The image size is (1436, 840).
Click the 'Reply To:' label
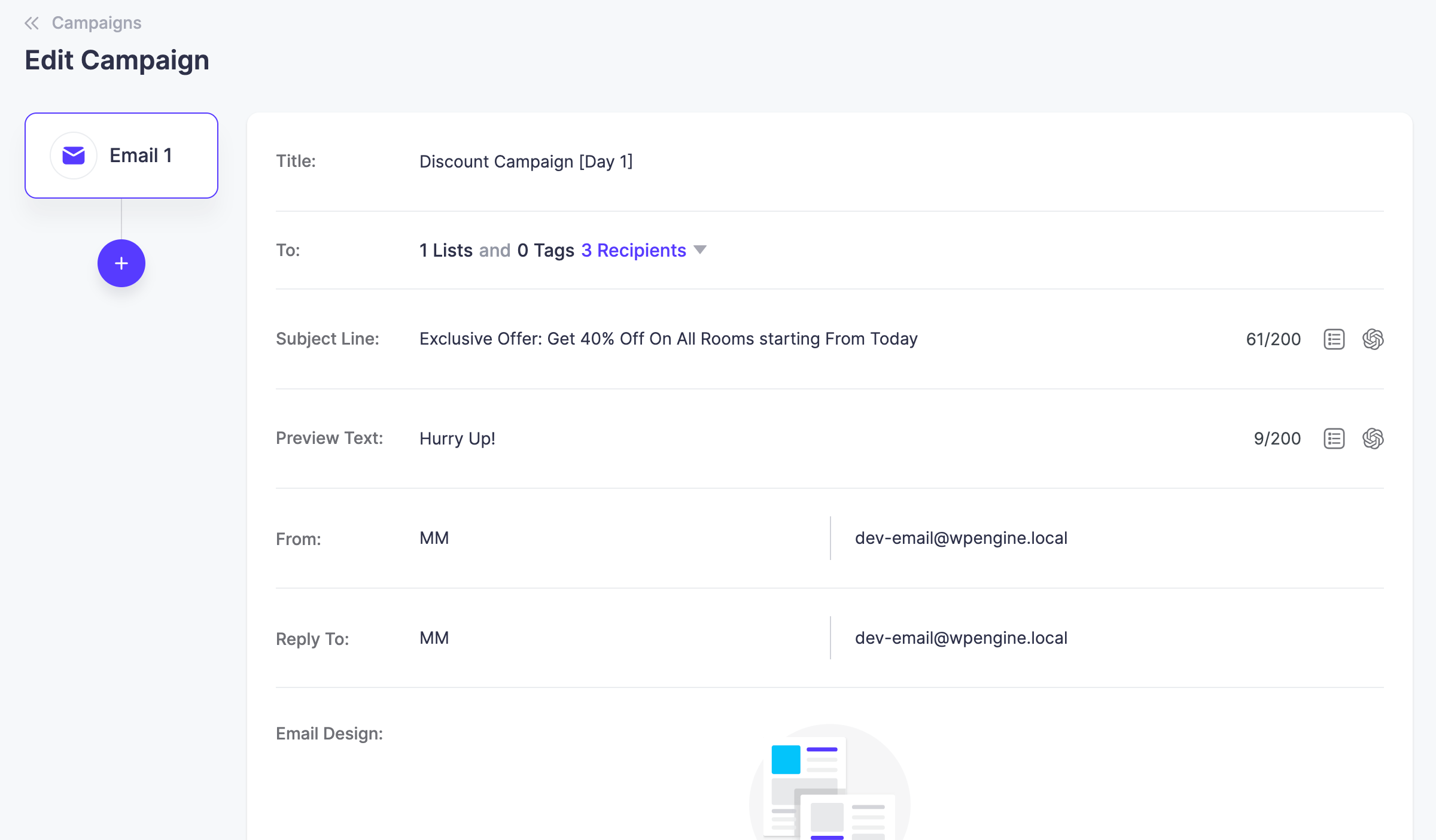312,639
